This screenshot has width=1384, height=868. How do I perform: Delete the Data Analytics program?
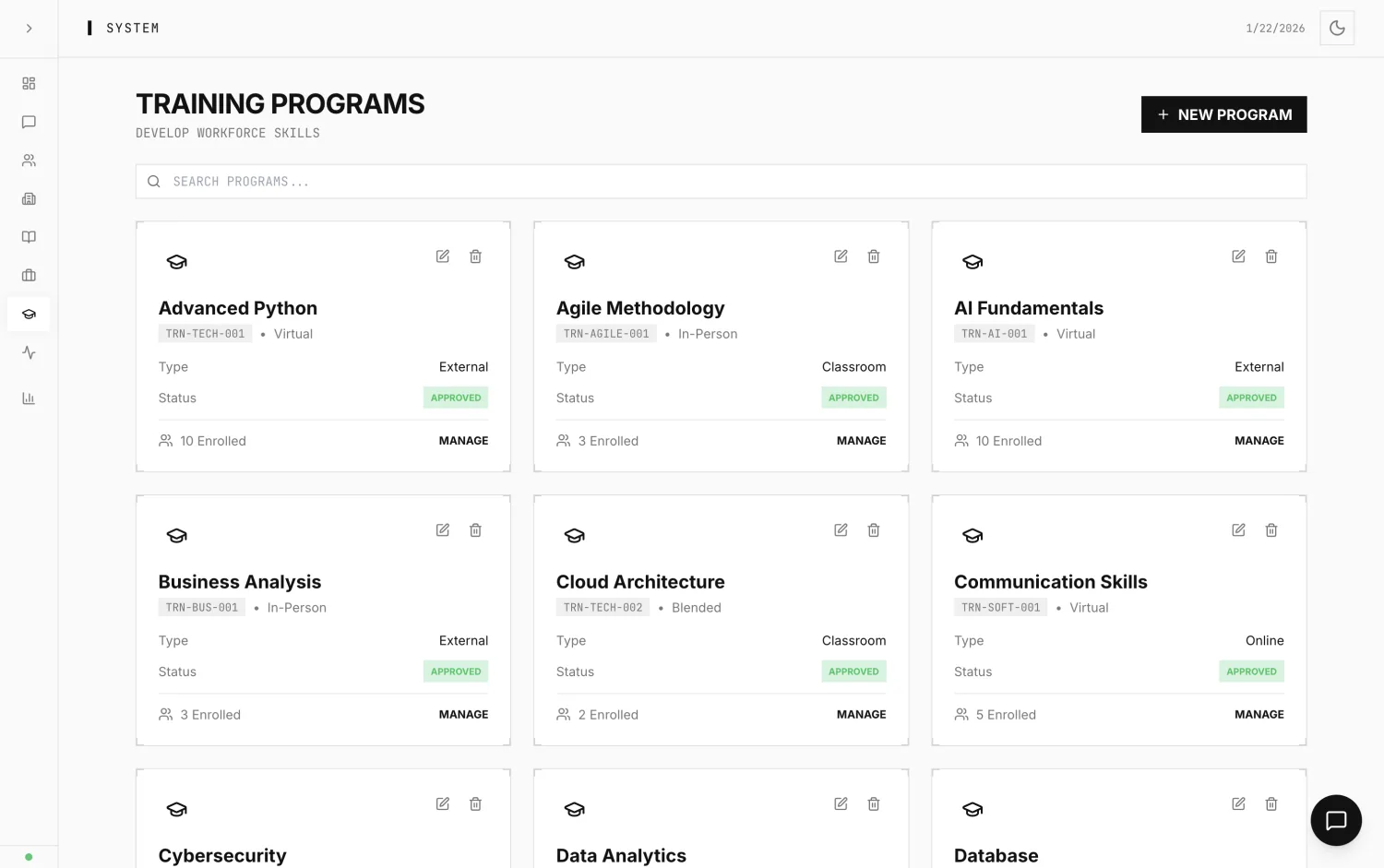(x=874, y=804)
